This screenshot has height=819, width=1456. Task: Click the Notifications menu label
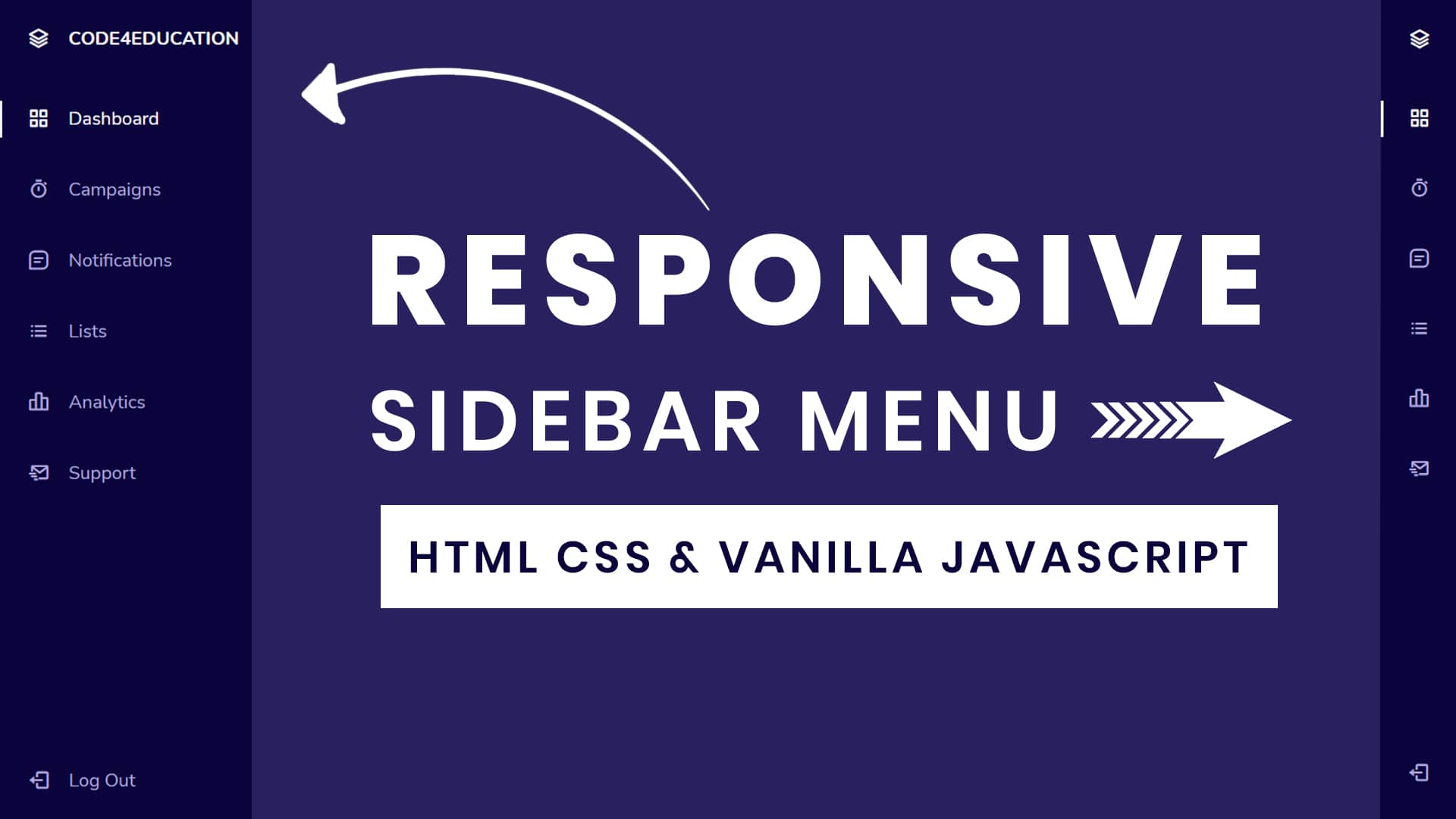[x=120, y=260]
